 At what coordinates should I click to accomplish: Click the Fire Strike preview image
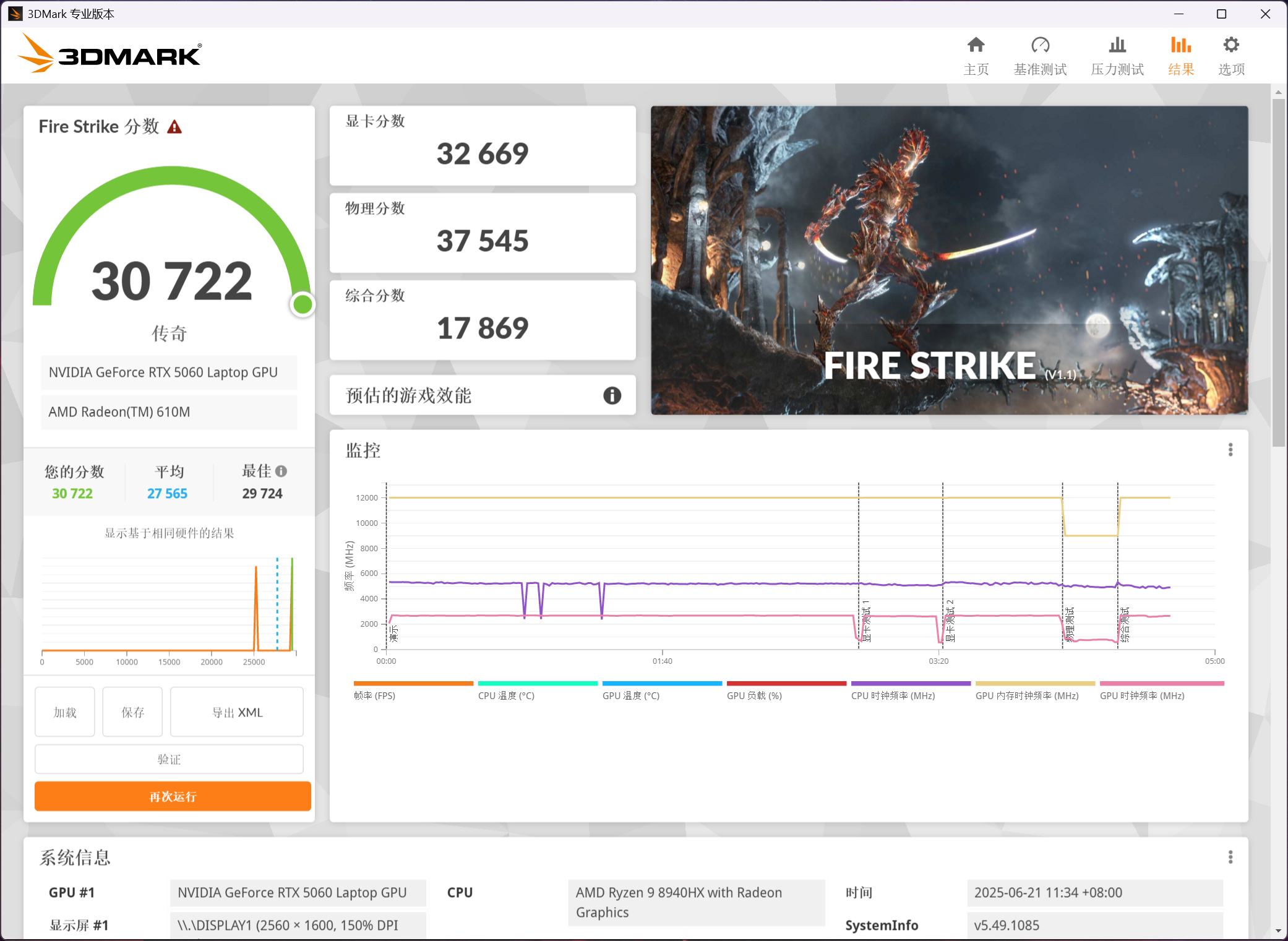(x=949, y=260)
